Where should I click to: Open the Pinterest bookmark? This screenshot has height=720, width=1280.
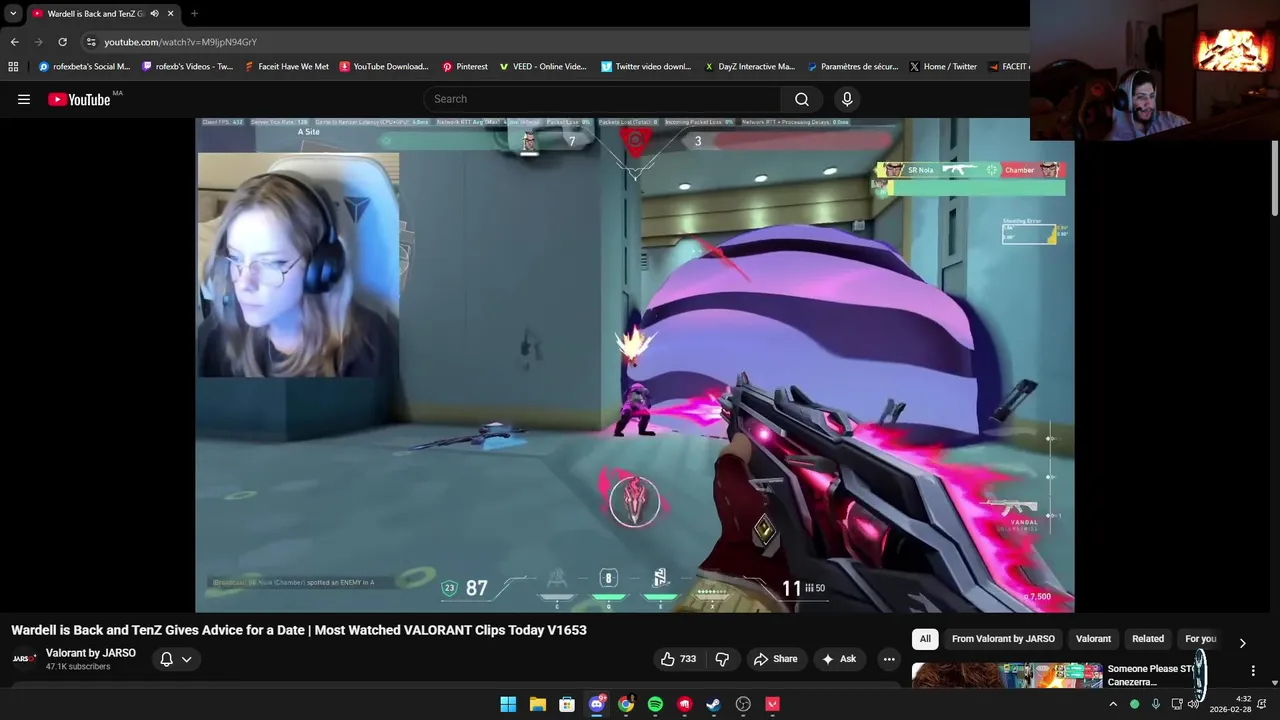pyautogui.click(x=465, y=67)
